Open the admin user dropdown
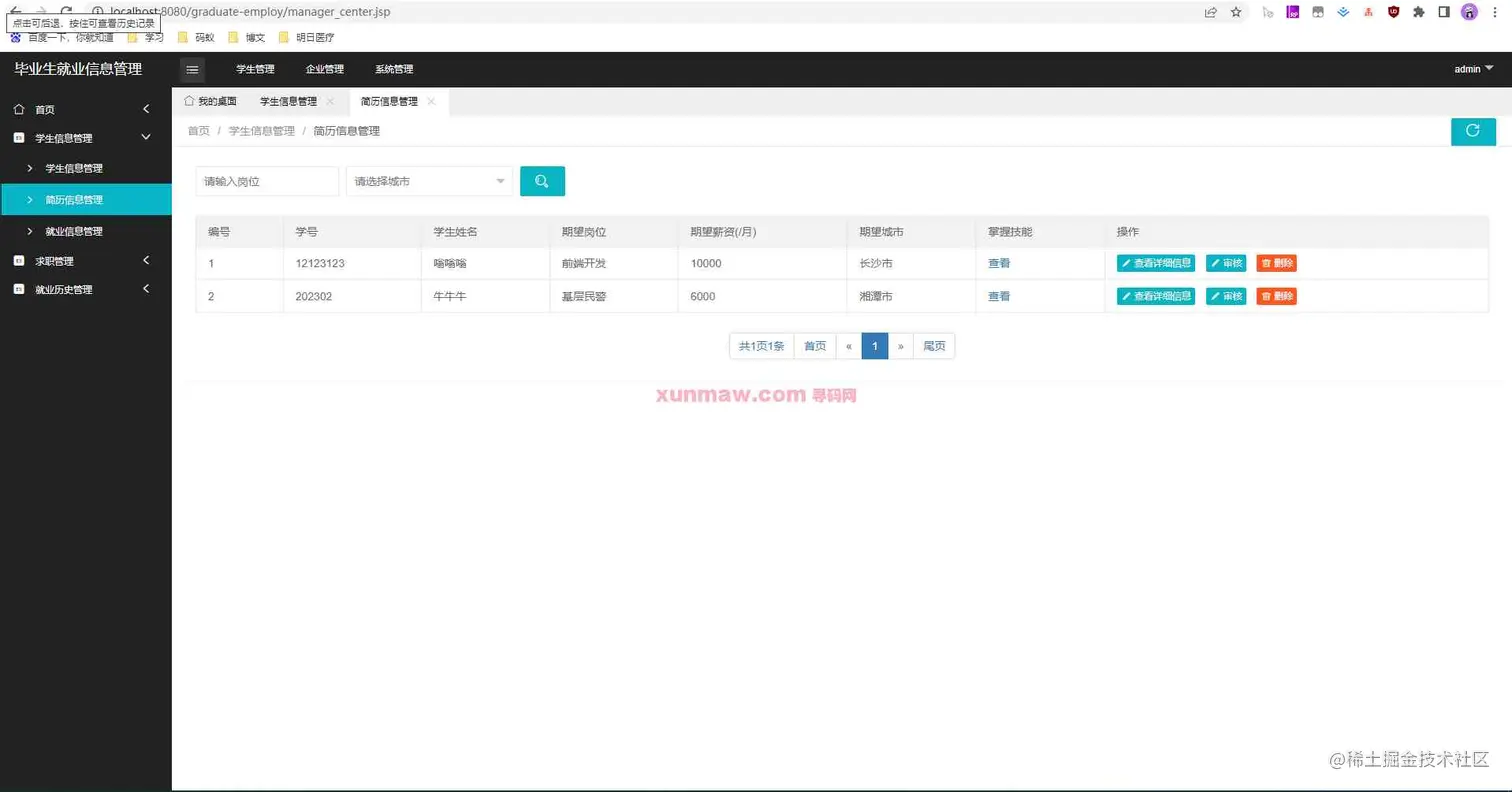Viewport: 1512px width, 792px height. pos(1474,69)
